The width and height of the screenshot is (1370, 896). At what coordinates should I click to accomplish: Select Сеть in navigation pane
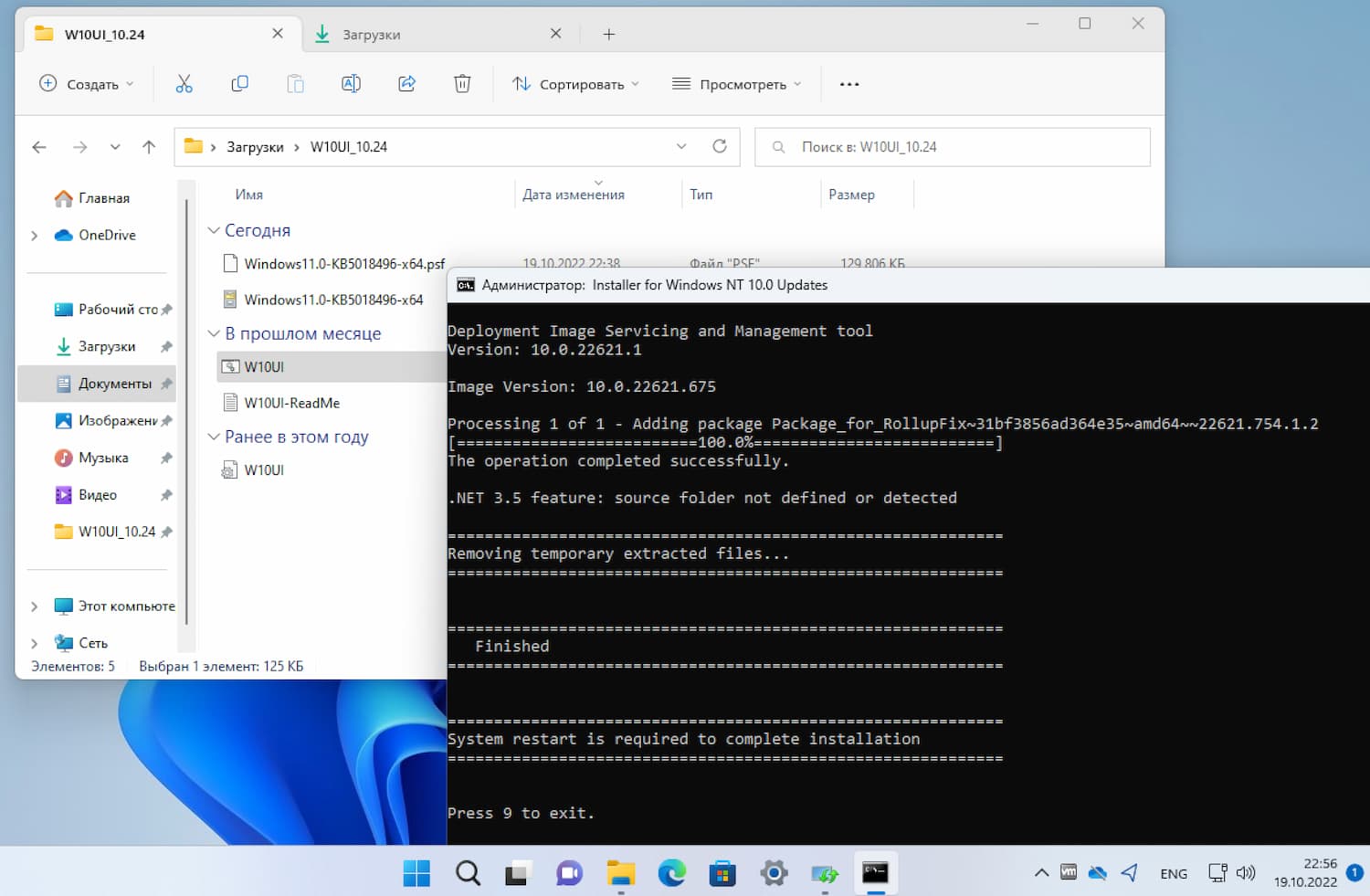[82, 643]
